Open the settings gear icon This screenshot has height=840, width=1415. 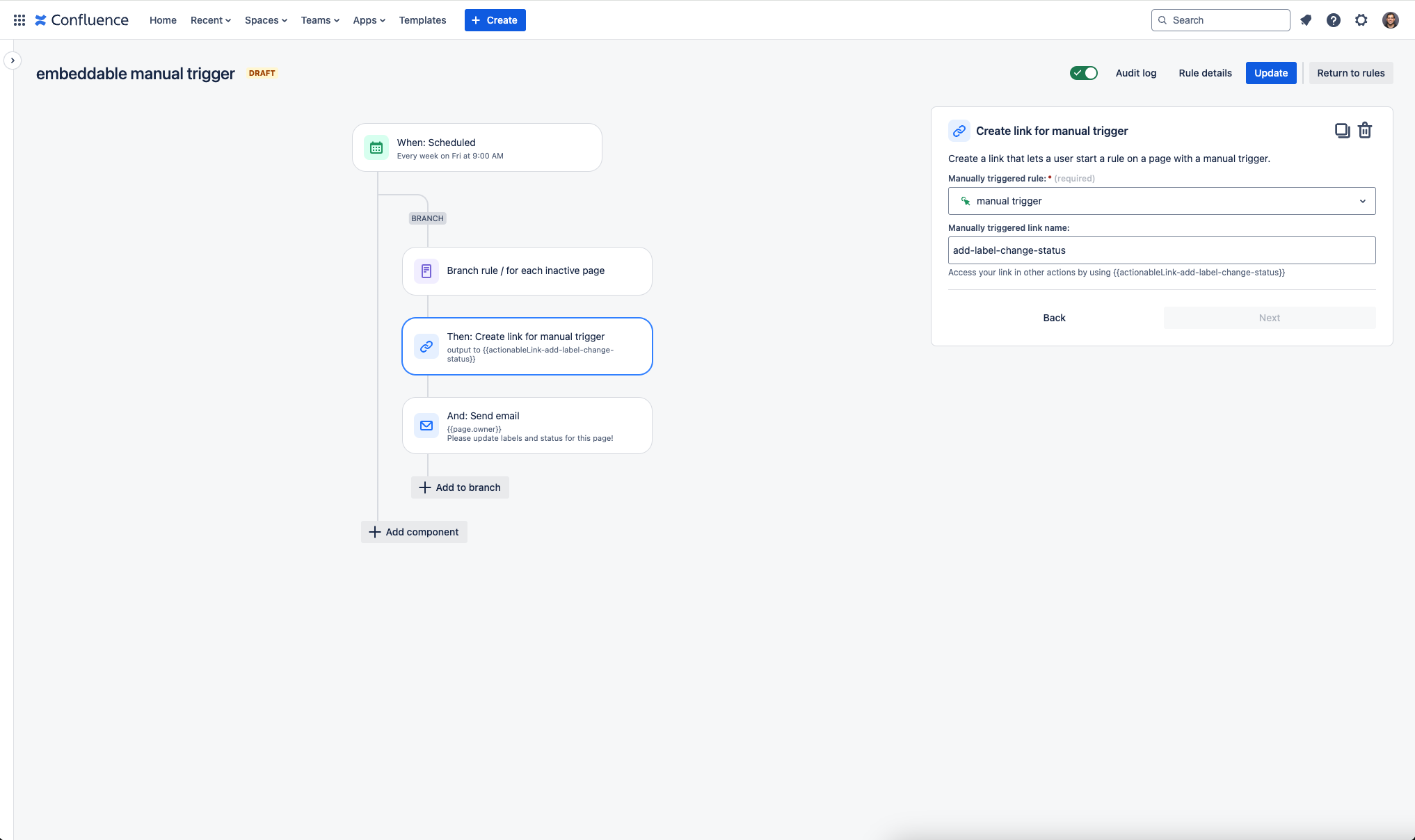pos(1361,20)
